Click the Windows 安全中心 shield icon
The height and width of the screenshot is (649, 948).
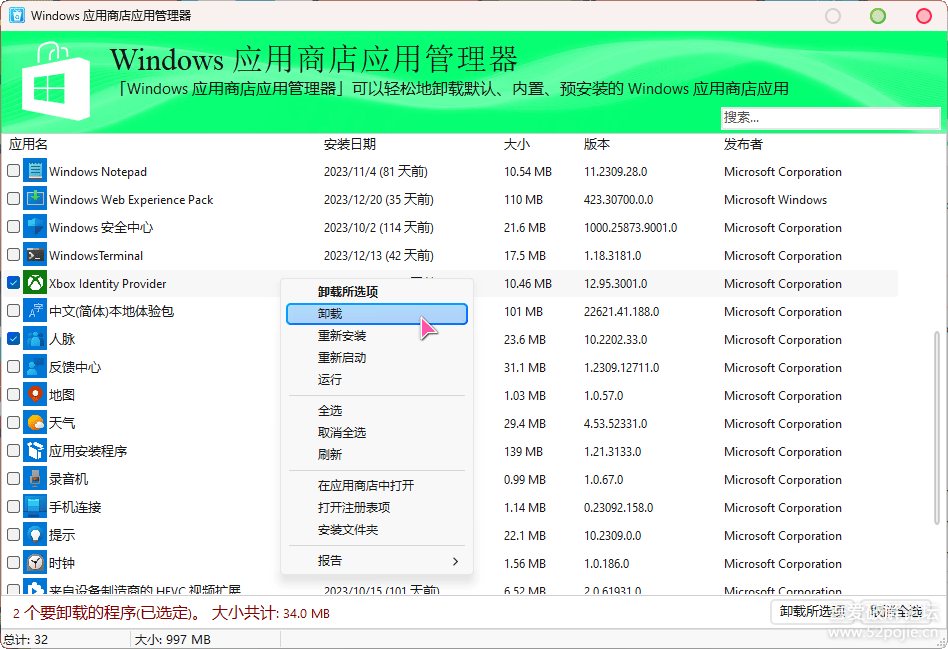coord(35,227)
